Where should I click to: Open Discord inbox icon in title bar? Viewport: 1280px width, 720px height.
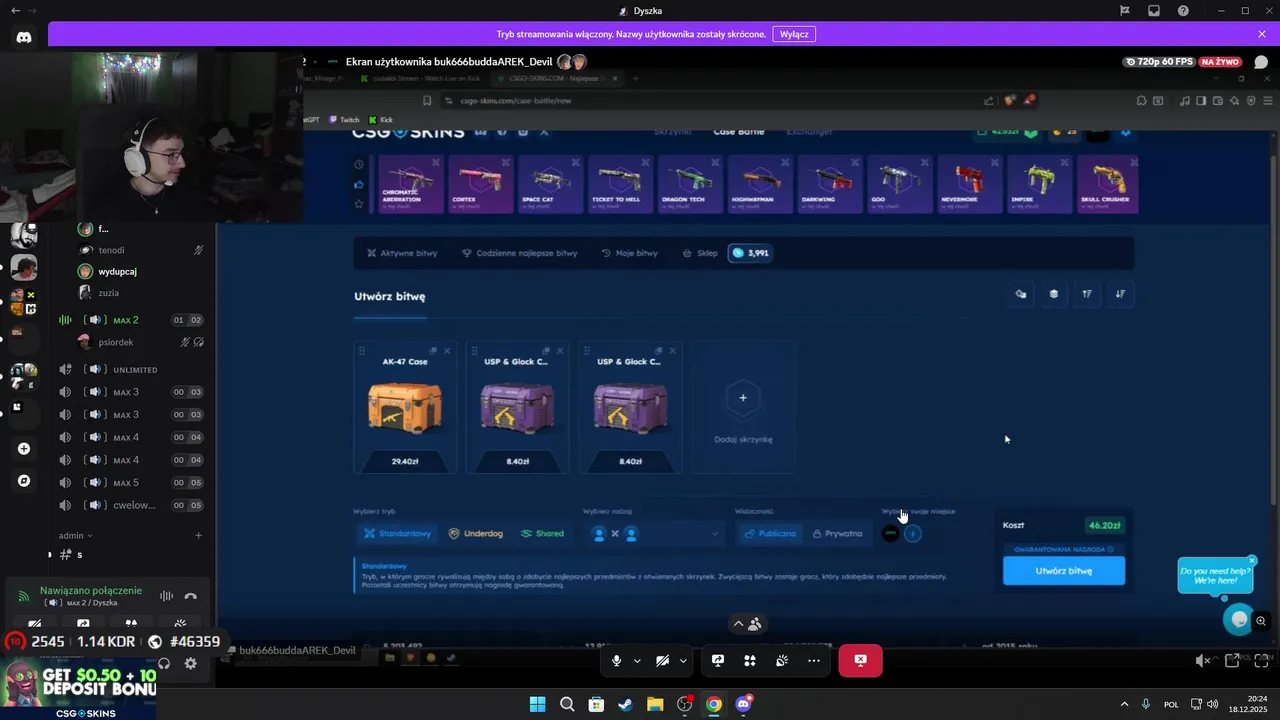1154,11
